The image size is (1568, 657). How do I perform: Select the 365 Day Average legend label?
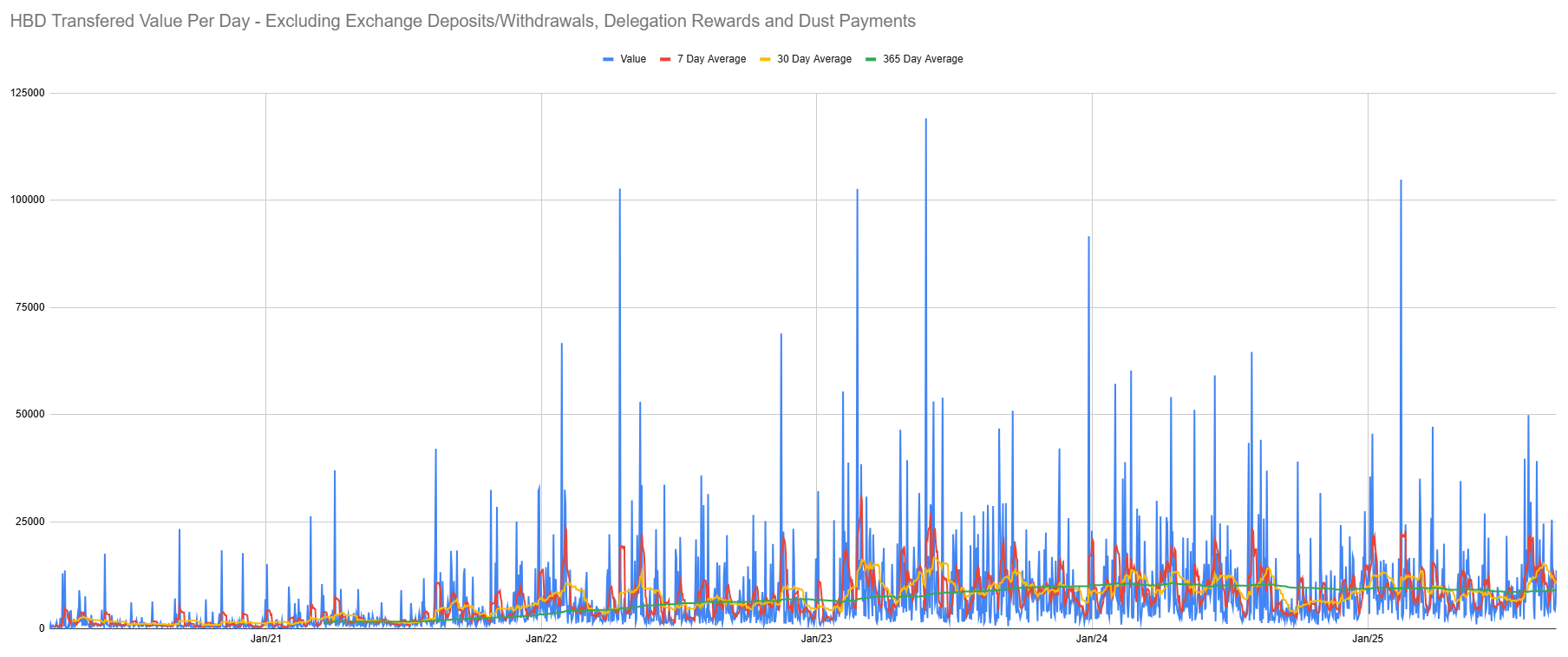point(923,59)
